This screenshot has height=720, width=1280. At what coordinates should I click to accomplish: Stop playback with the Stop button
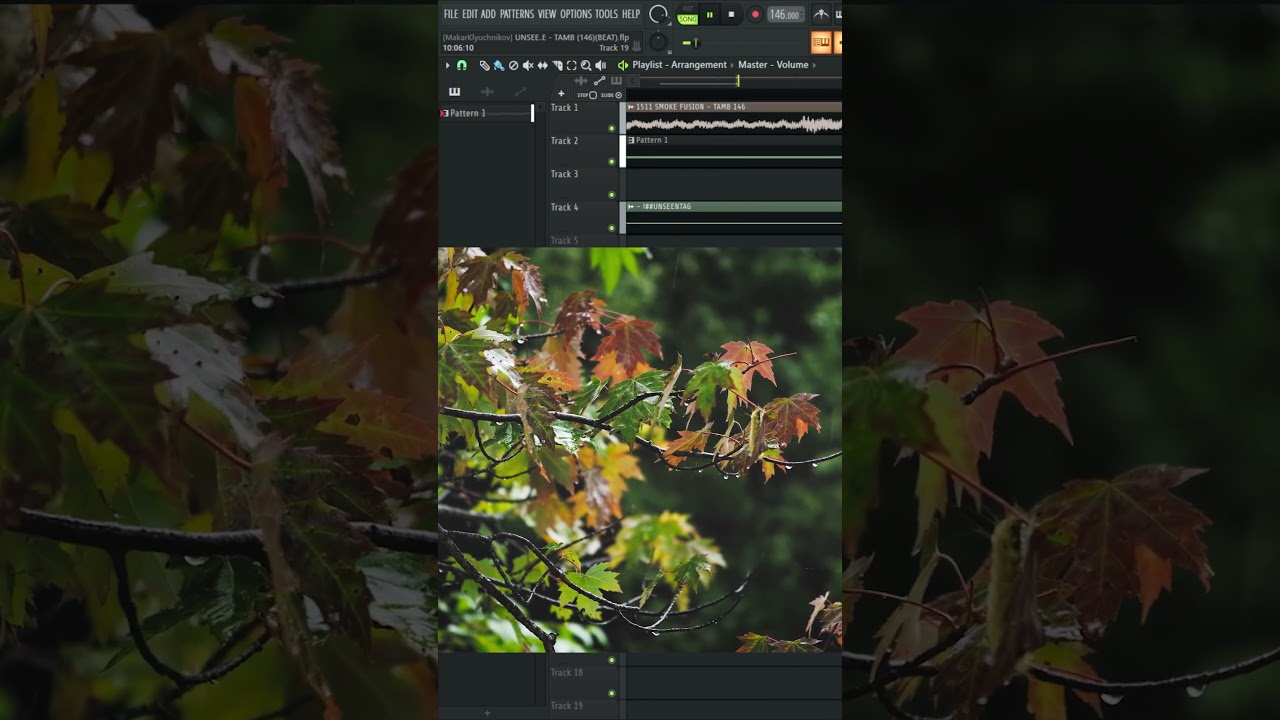731,15
